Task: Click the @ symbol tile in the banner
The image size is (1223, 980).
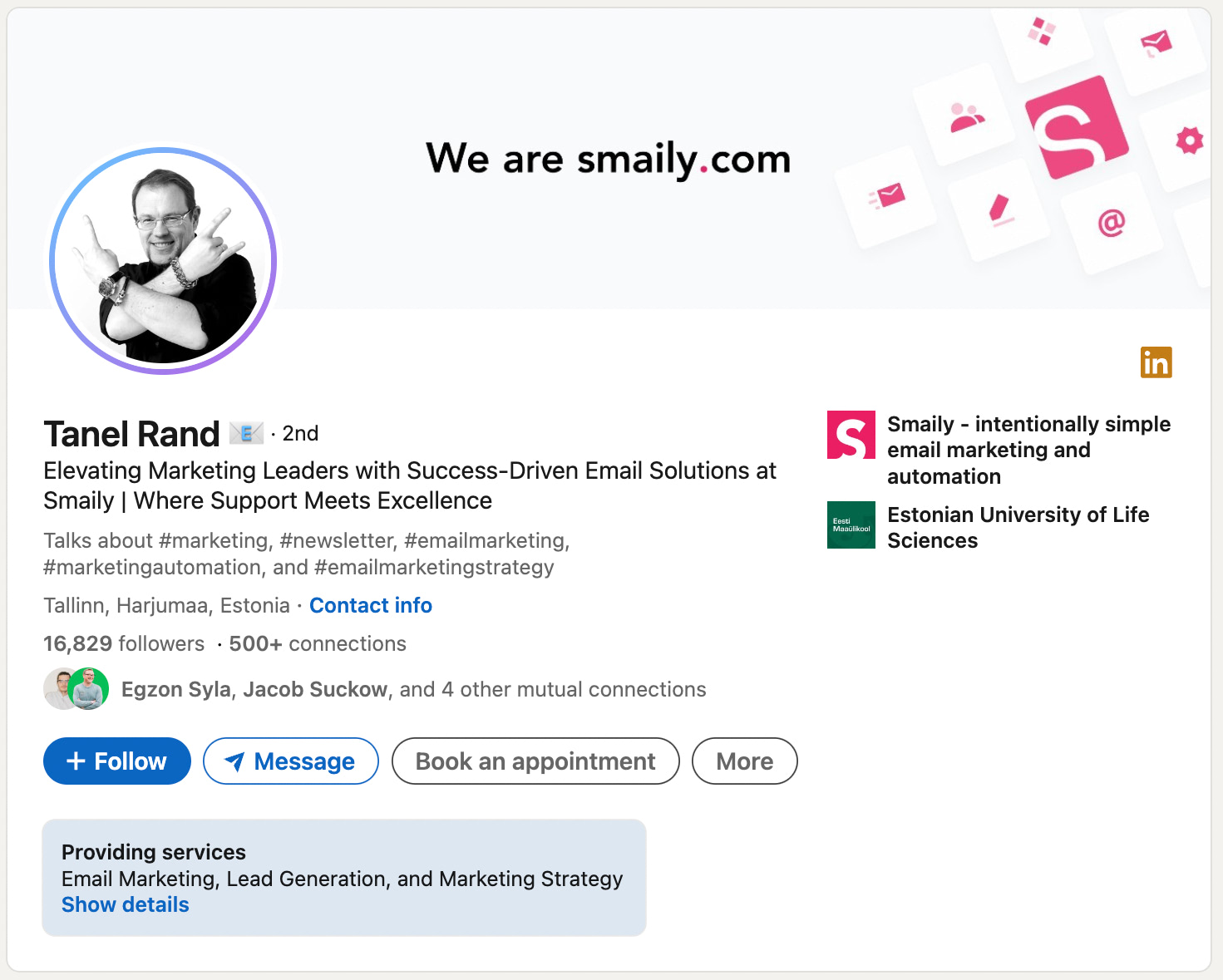Action: [x=1112, y=223]
